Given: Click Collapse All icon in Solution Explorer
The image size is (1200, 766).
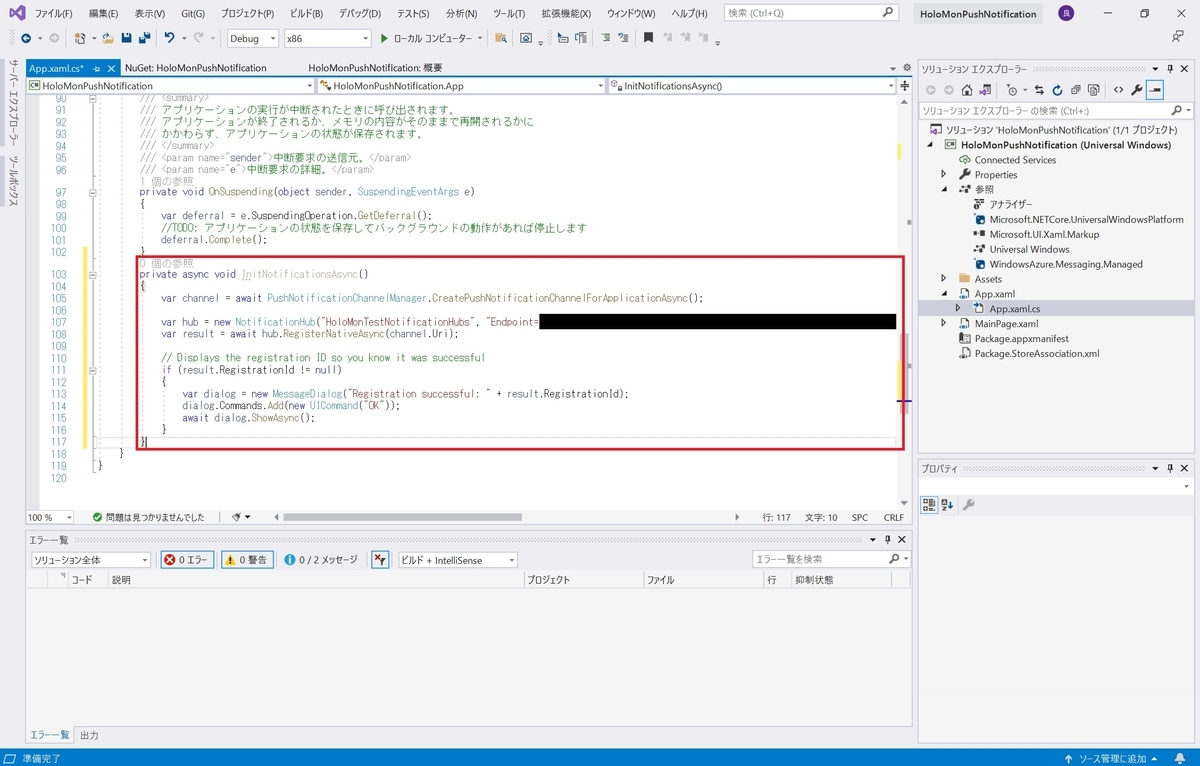Looking at the screenshot, I should 1075,90.
